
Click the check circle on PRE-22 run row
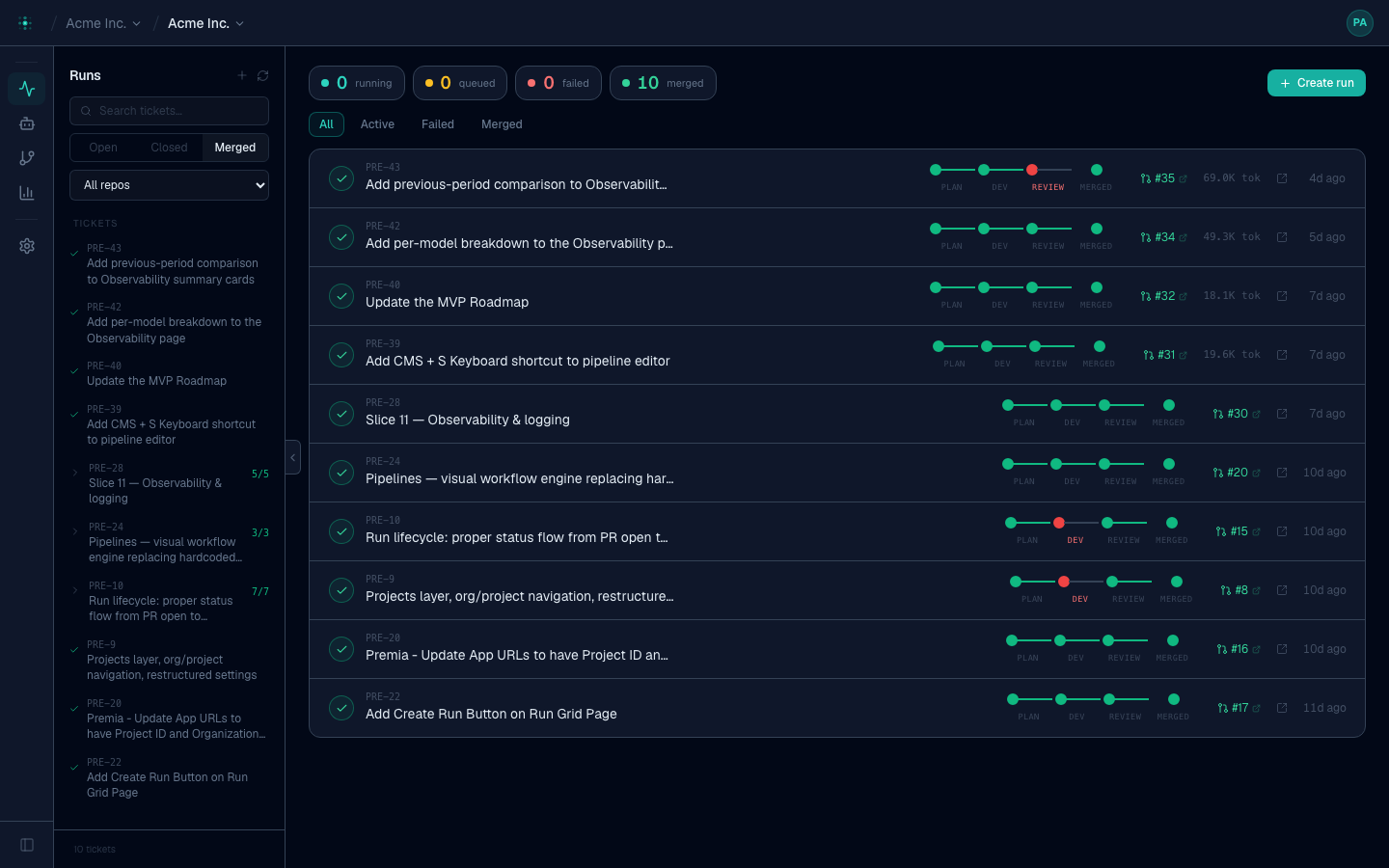[x=341, y=708]
